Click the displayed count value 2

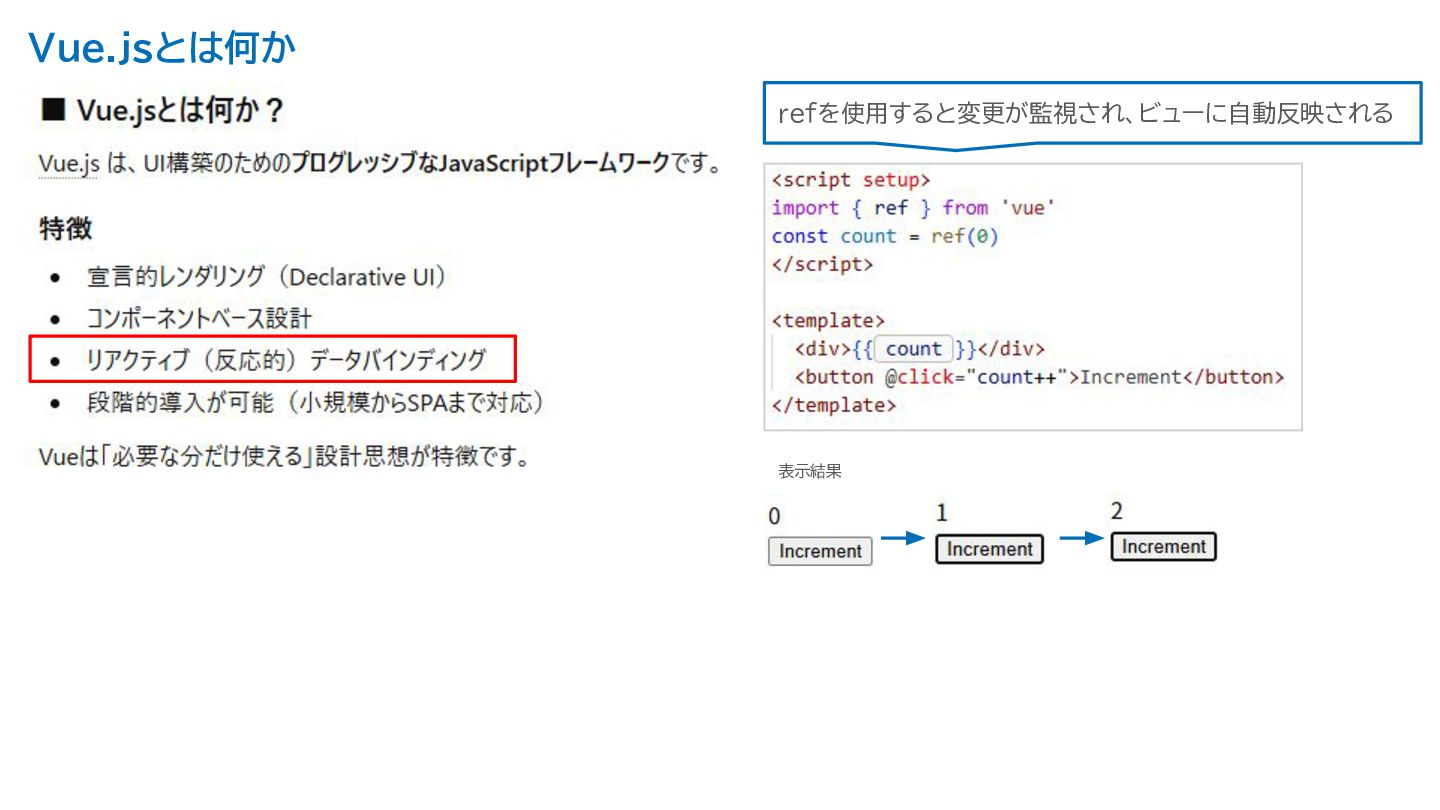[1117, 512]
